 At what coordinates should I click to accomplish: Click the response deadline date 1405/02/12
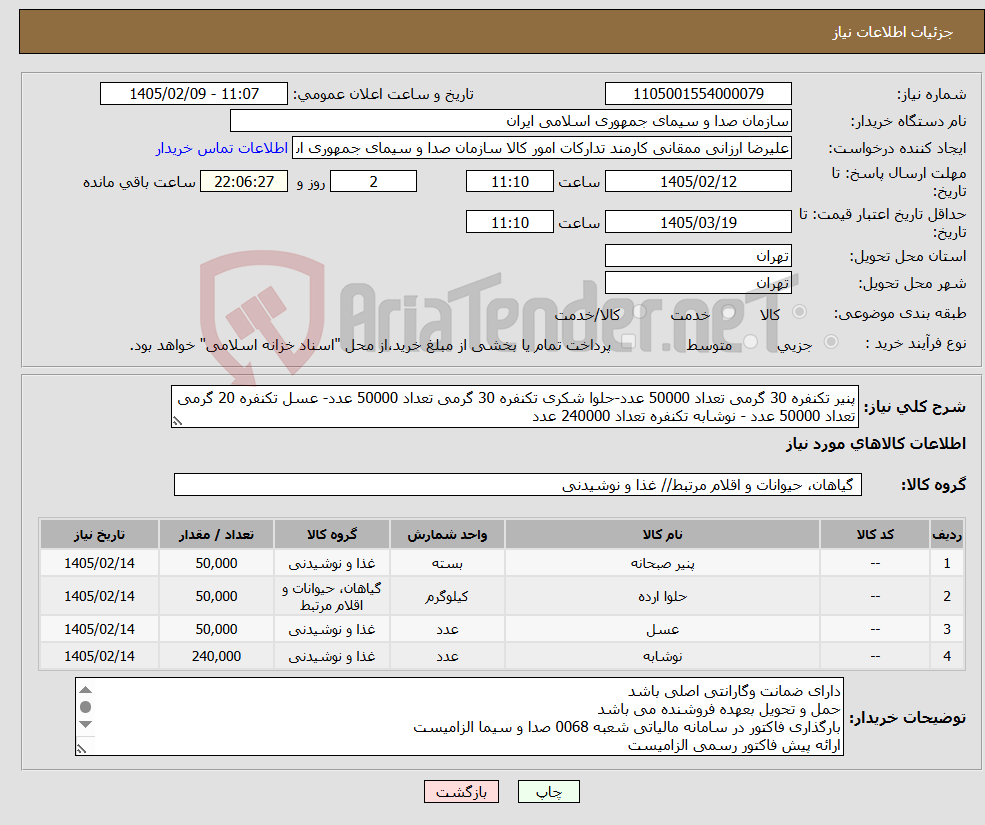[698, 182]
